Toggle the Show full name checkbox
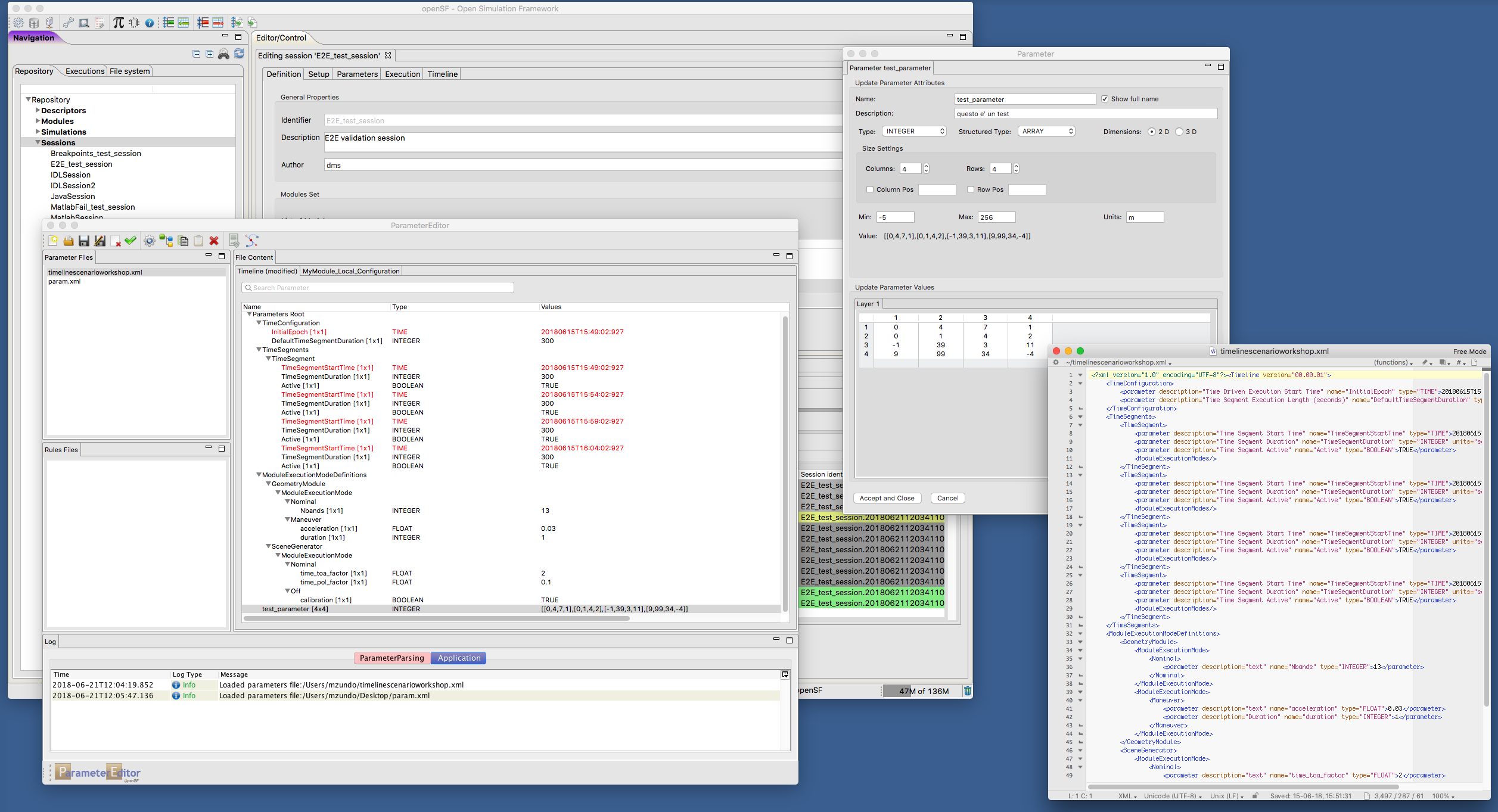 1104,99
